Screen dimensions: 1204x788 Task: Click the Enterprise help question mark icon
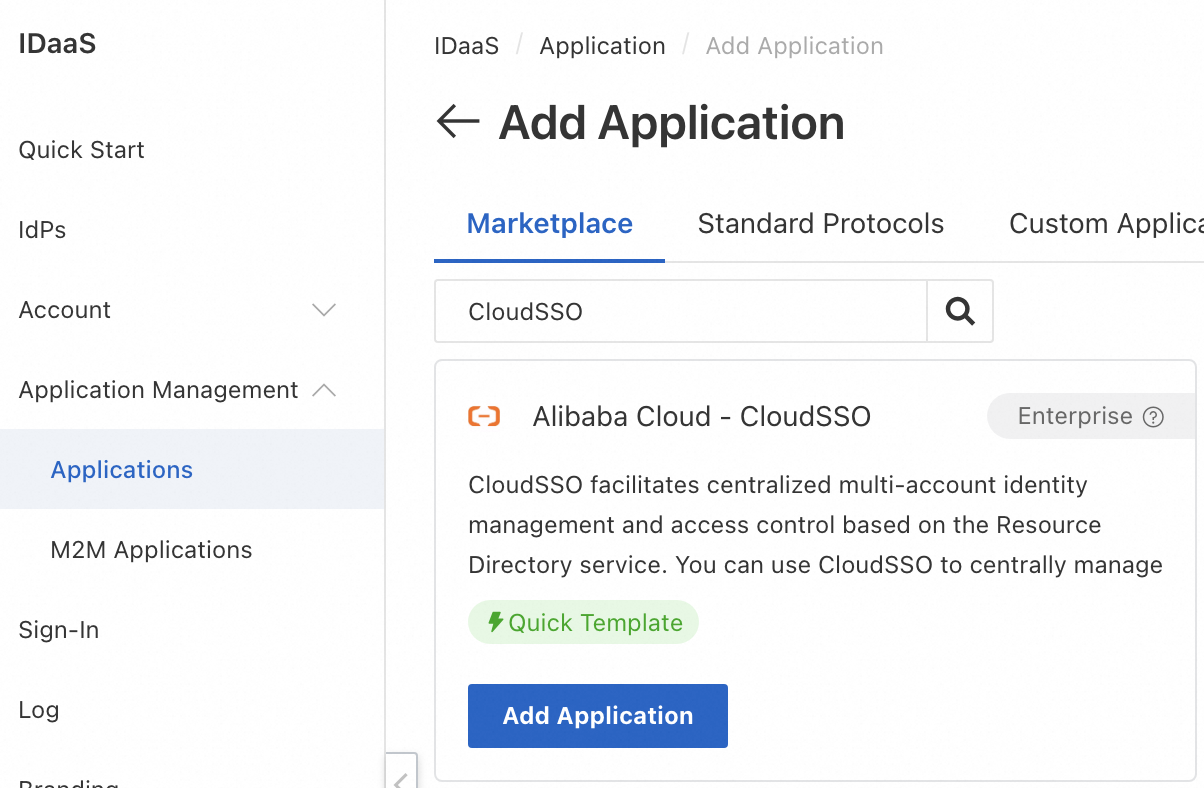(1153, 417)
